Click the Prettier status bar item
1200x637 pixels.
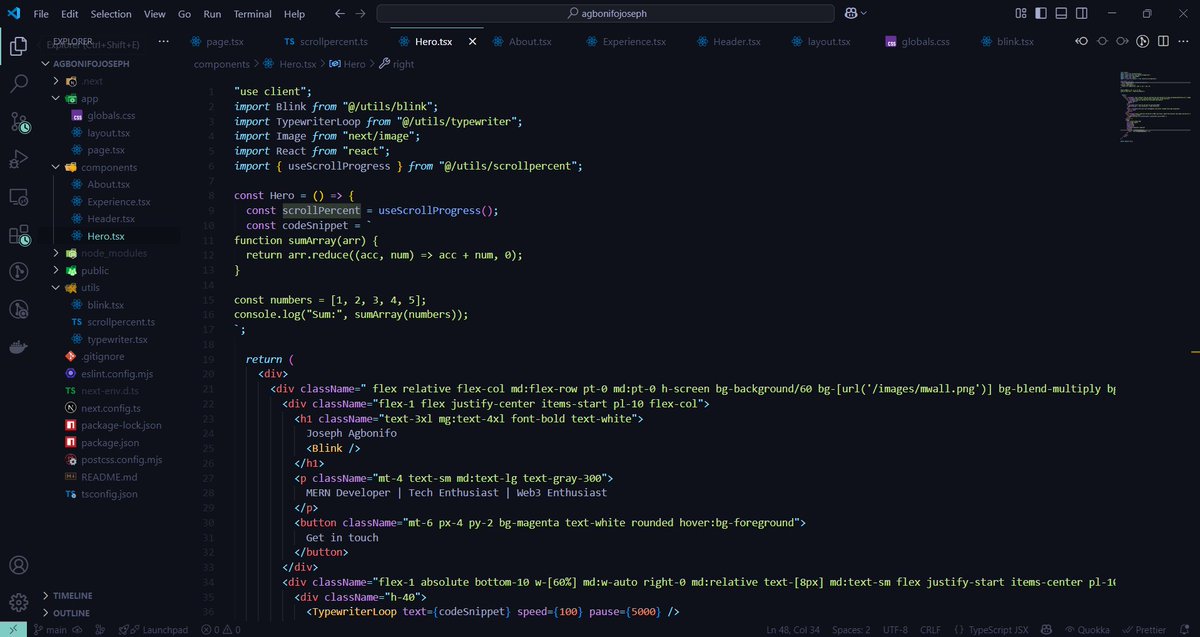tap(1146, 629)
